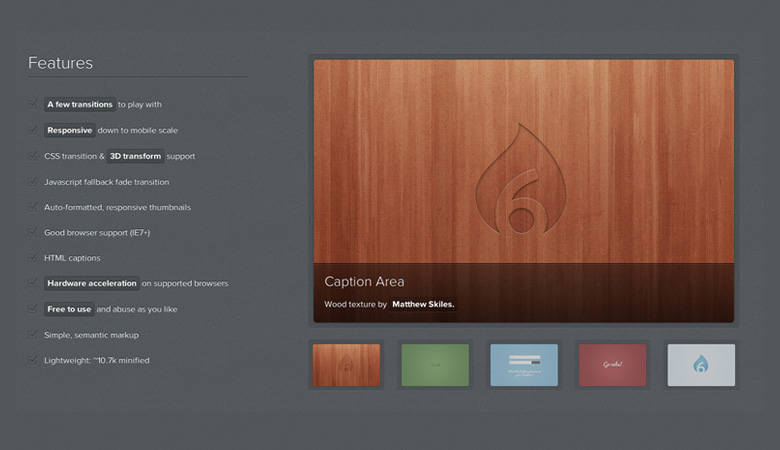Click the 'Free to use' highlighted label

(69, 309)
